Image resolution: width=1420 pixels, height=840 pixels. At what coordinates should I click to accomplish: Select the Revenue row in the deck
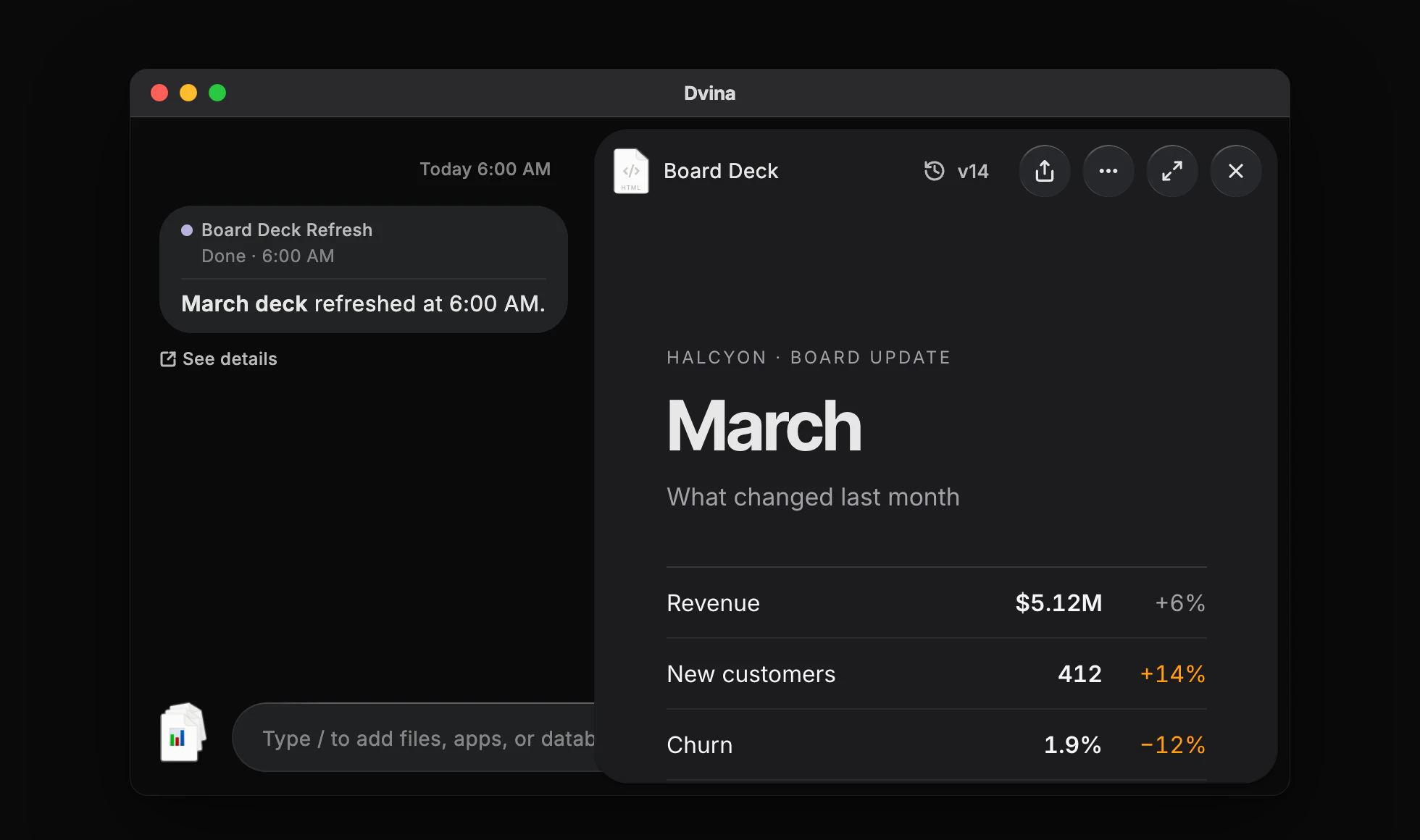tap(936, 602)
